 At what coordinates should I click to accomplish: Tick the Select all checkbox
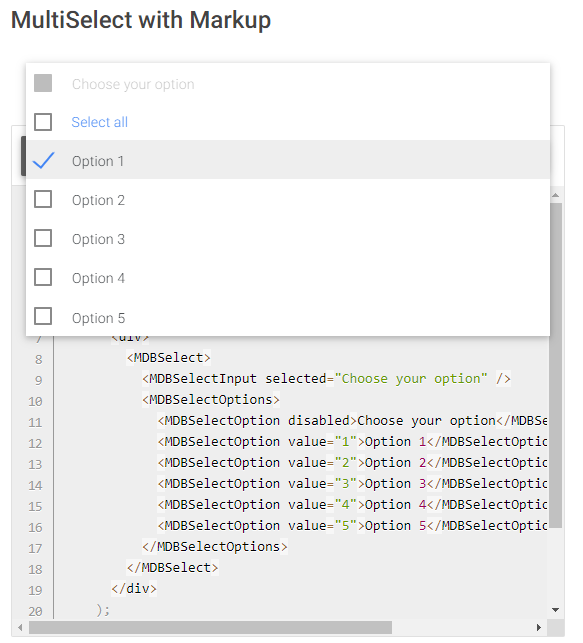click(43, 122)
